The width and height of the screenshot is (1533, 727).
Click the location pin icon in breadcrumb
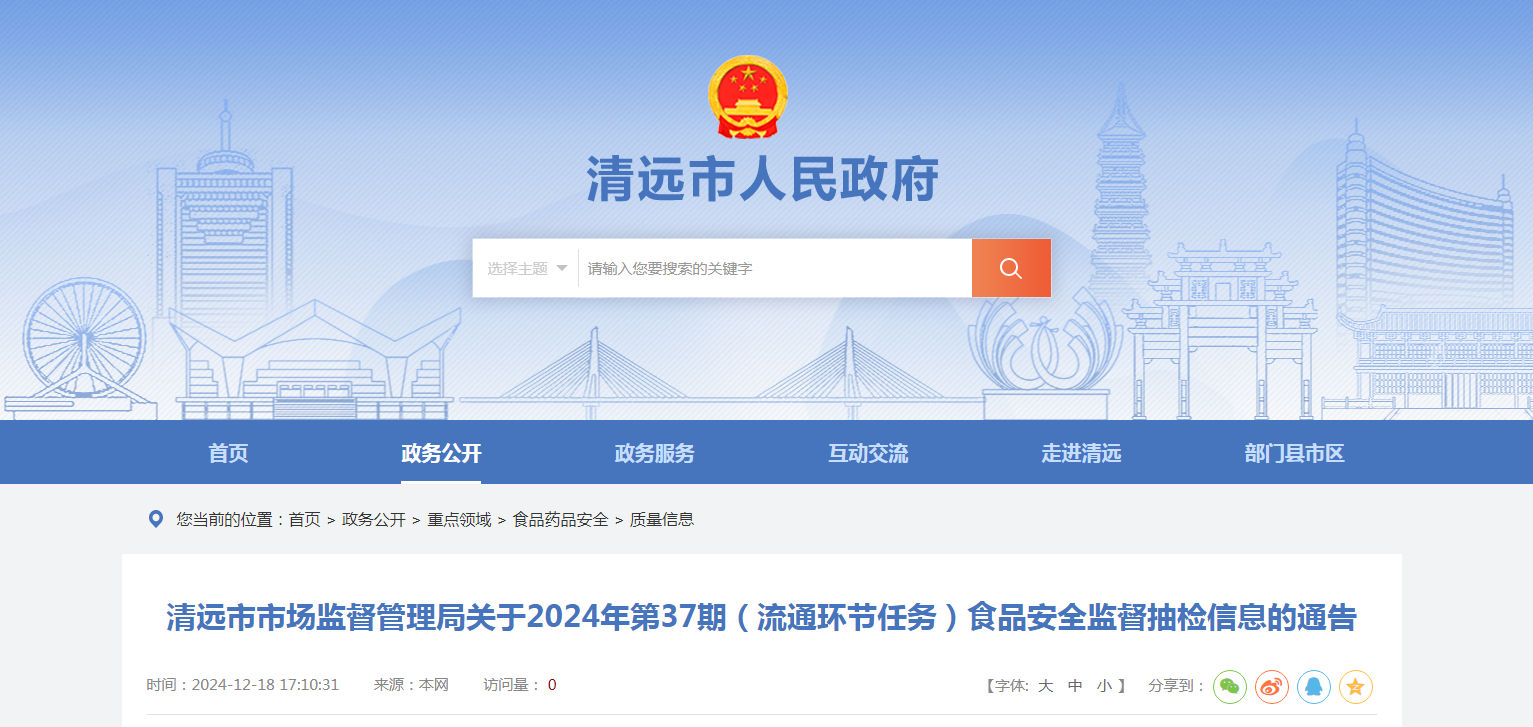coord(156,519)
